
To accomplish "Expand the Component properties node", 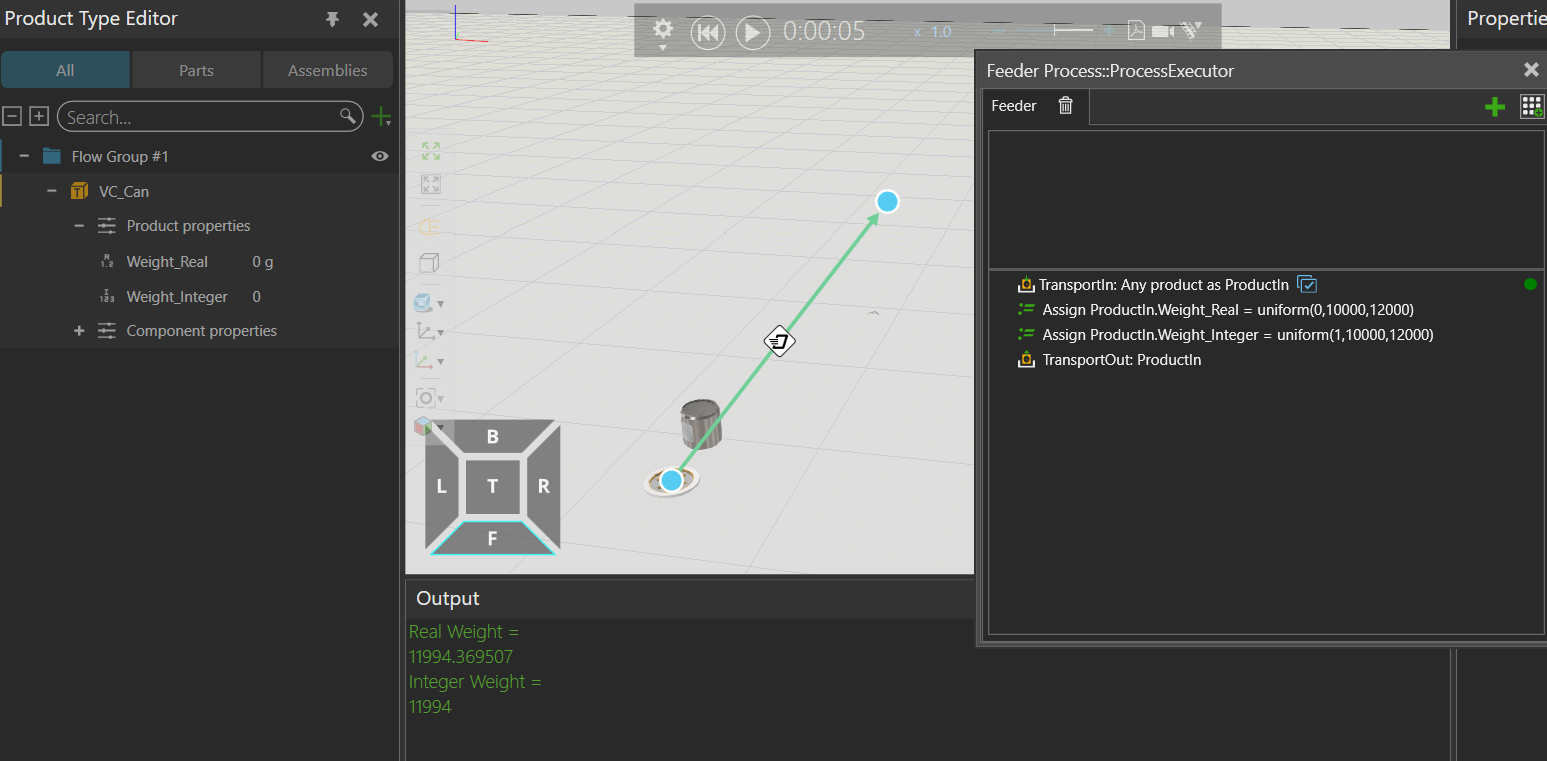I will 79,331.
